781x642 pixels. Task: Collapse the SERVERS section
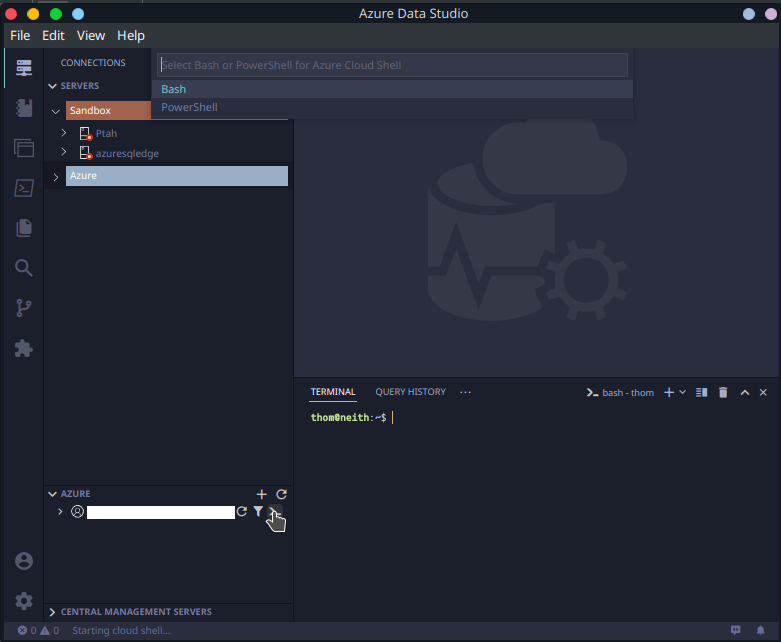point(52,86)
